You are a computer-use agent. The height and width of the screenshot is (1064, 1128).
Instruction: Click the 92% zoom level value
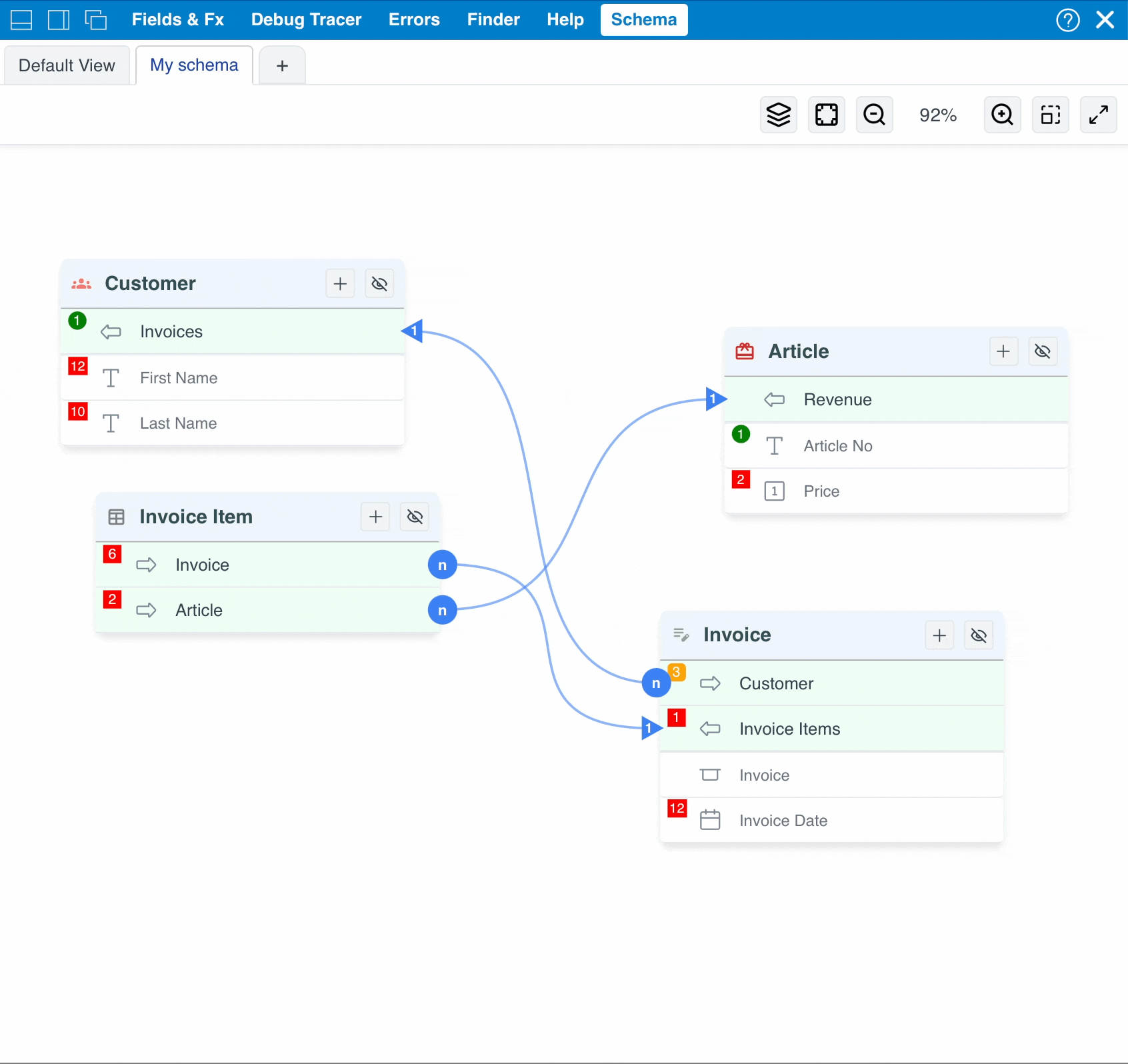[x=938, y=115]
